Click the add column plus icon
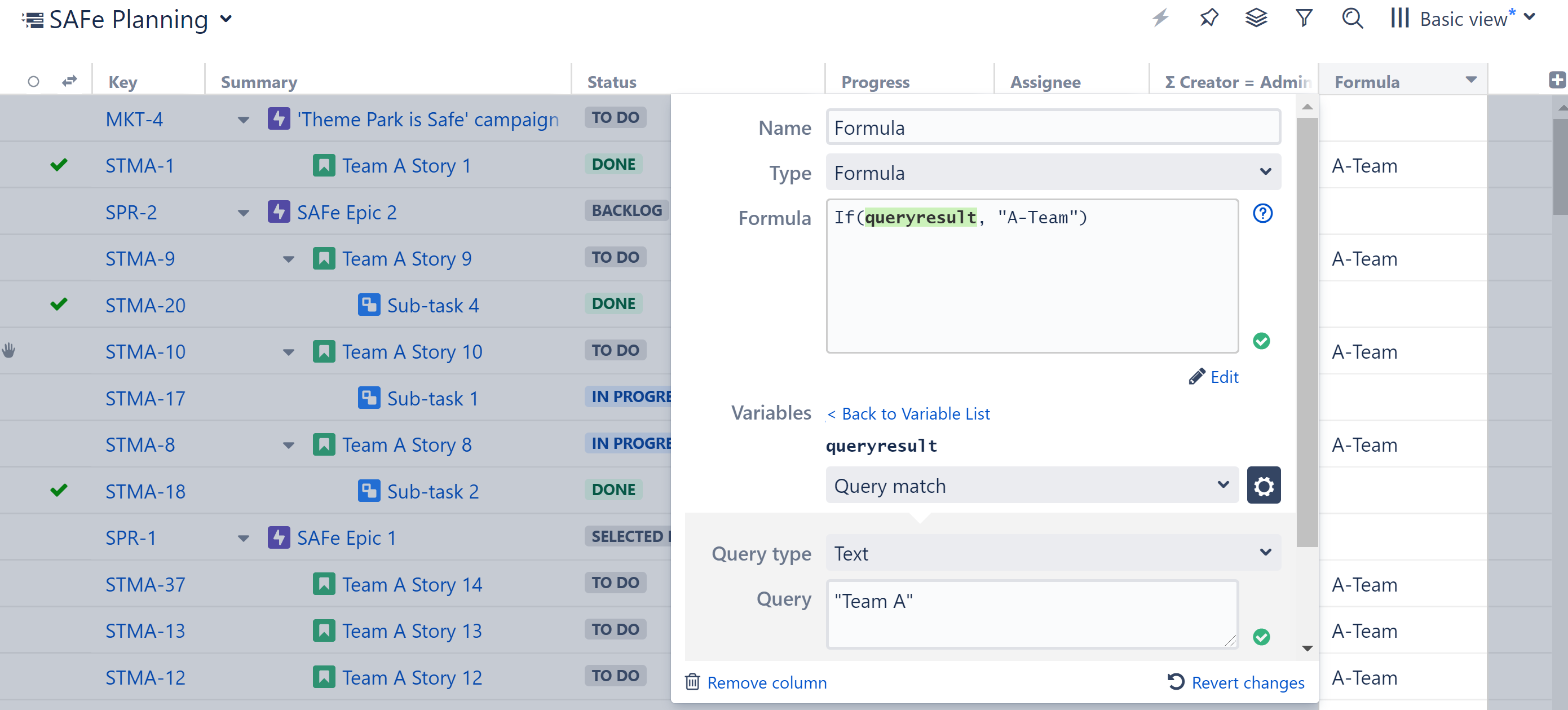 pos(1556,80)
